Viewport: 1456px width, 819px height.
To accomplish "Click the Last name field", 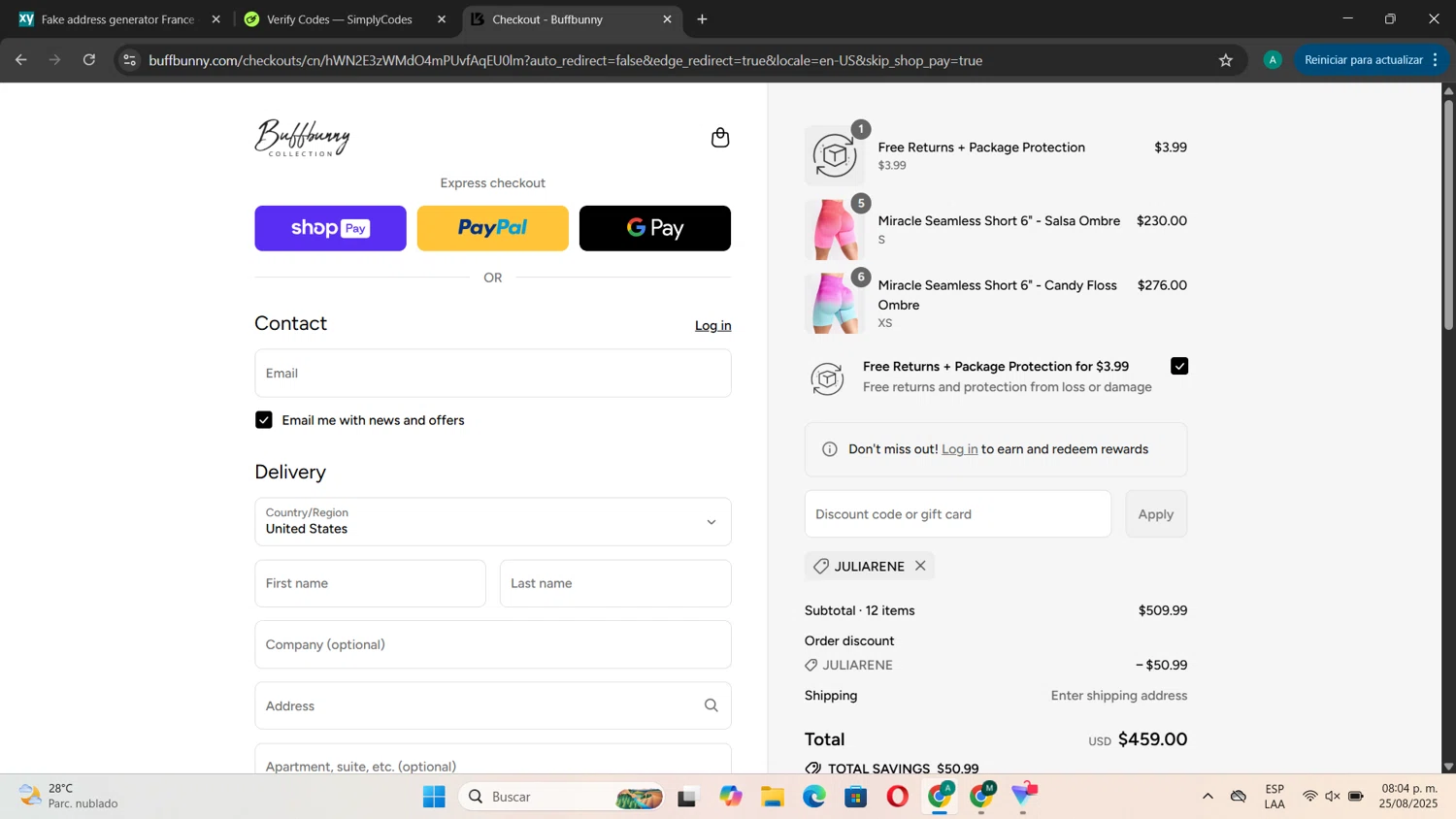I will (x=615, y=583).
